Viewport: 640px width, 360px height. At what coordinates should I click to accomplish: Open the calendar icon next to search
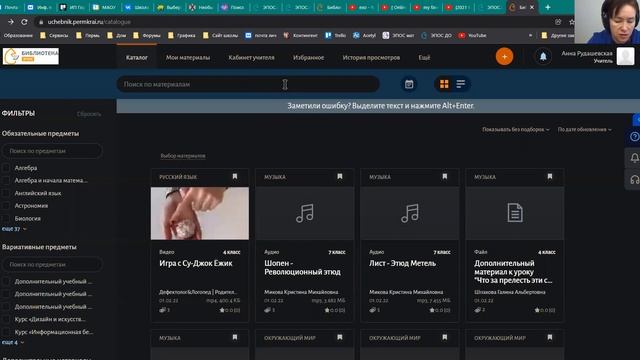coord(409,84)
